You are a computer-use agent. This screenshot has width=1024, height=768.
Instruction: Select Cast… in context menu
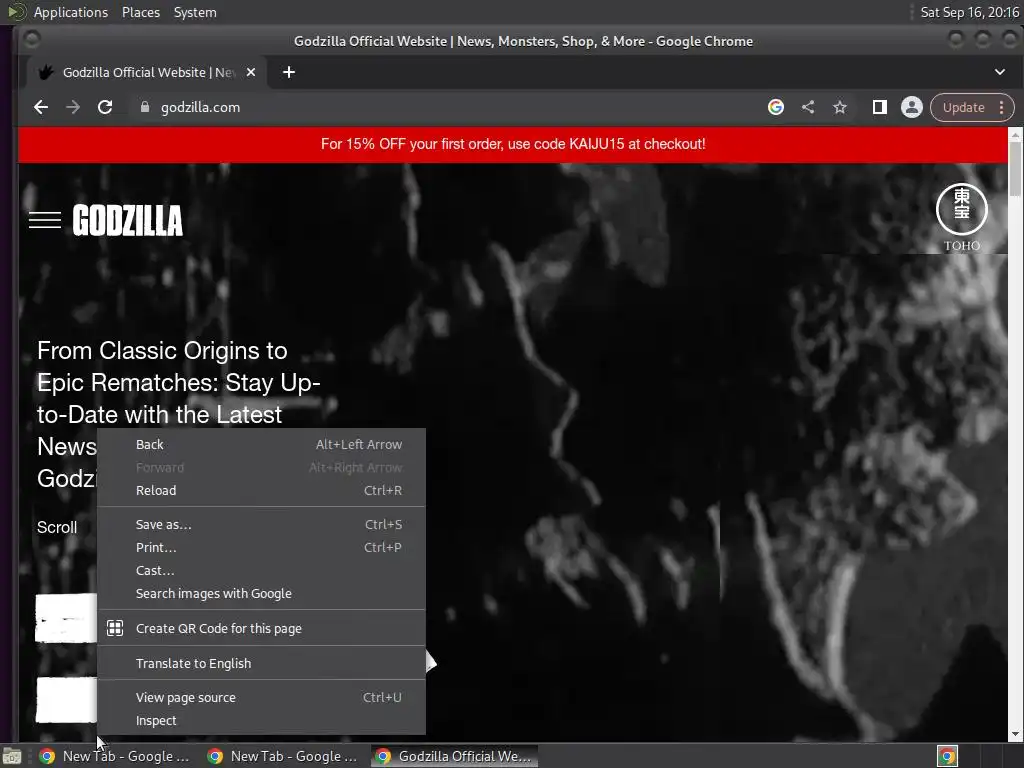pos(261,570)
